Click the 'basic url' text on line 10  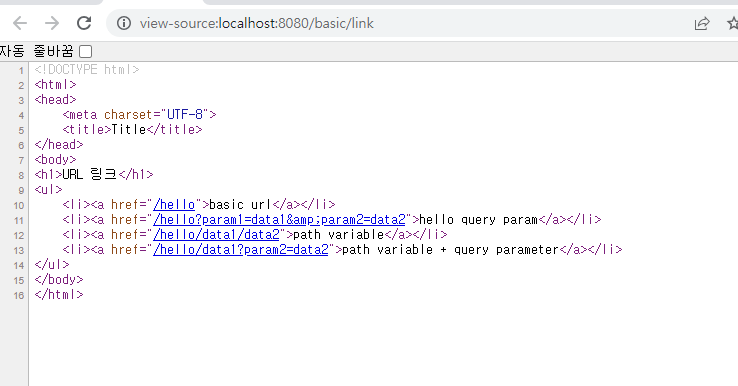[240, 205]
